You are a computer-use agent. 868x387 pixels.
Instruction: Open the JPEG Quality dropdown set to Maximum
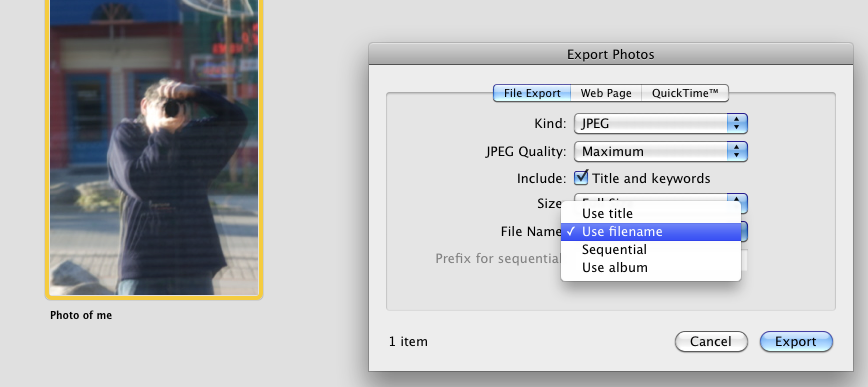click(661, 151)
